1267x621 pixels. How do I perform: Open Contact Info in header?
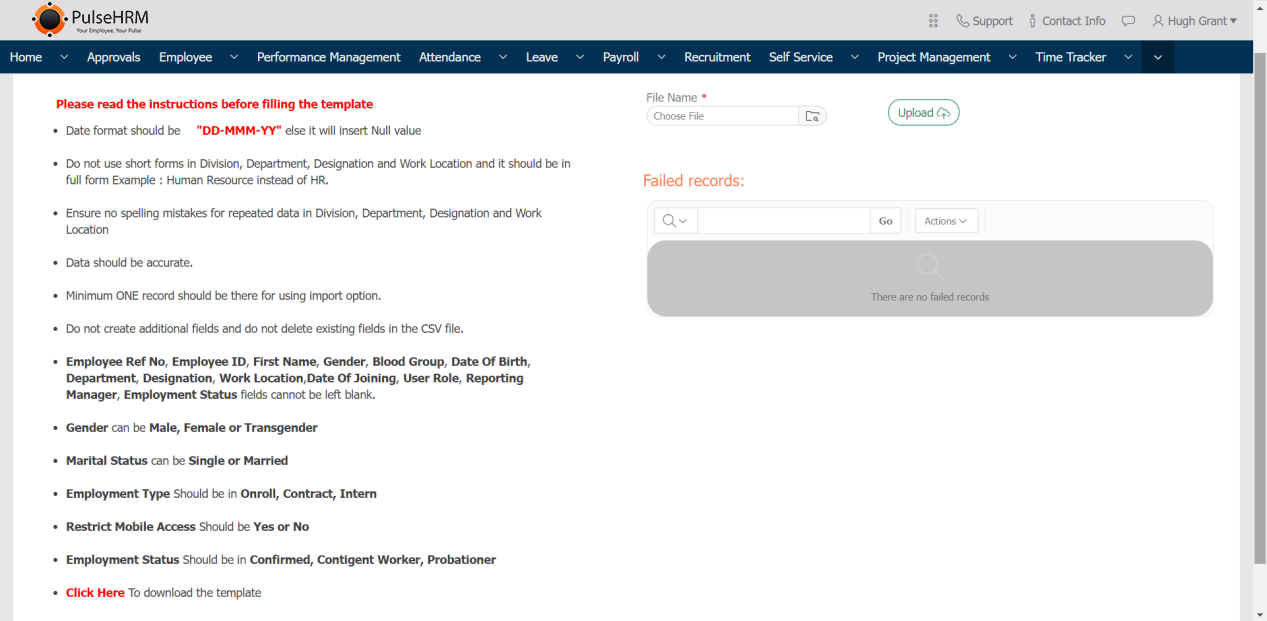(x=1066, y=21)
